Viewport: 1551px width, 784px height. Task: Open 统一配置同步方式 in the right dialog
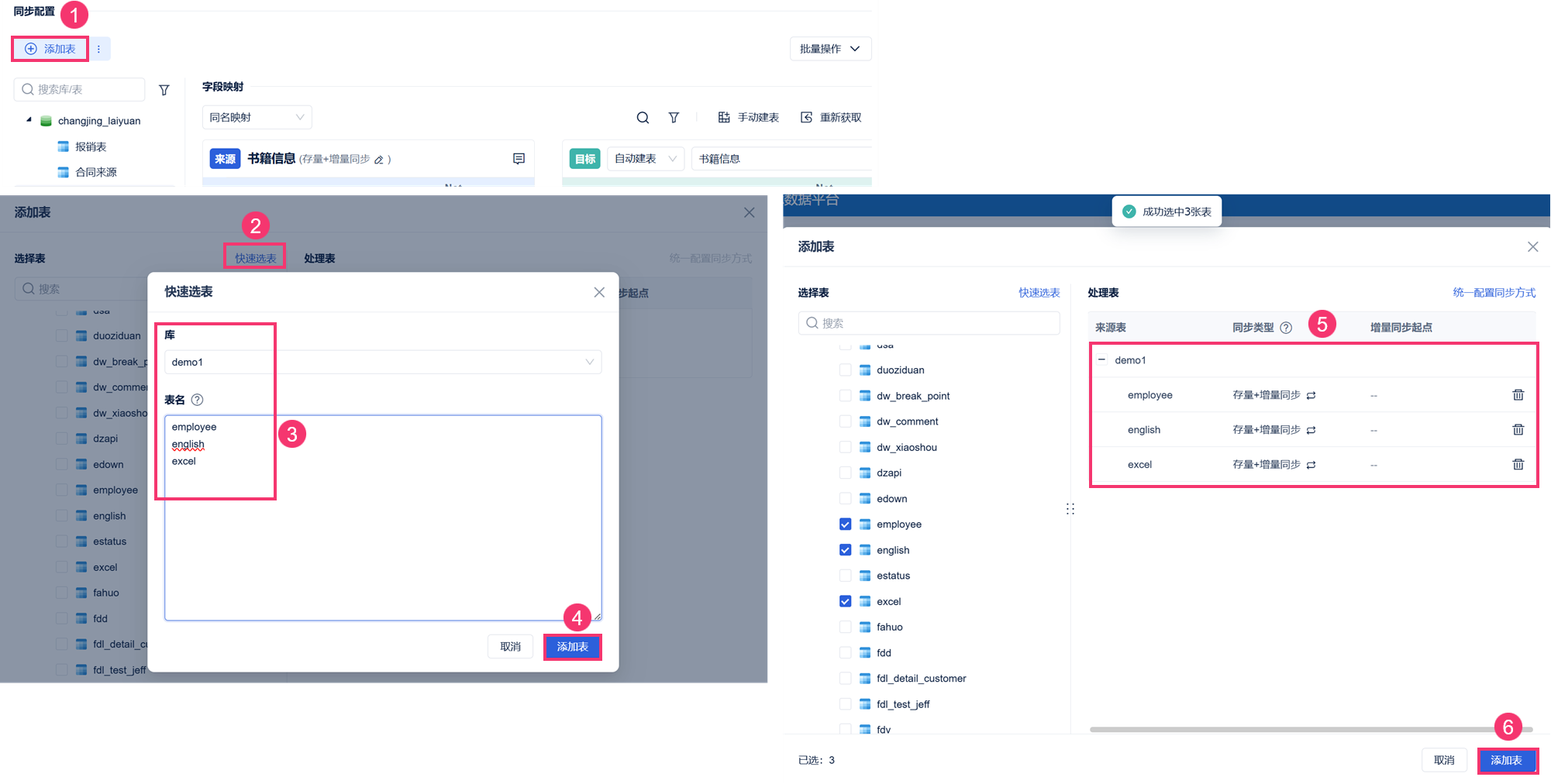[1494, 293]
